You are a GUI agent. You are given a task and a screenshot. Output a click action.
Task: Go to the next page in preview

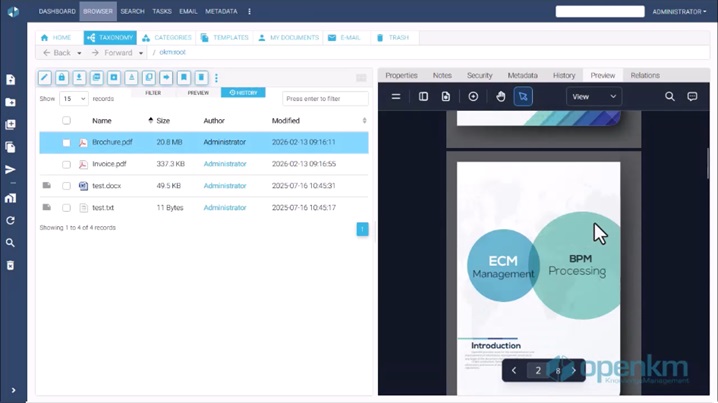(x=573, y=370)
